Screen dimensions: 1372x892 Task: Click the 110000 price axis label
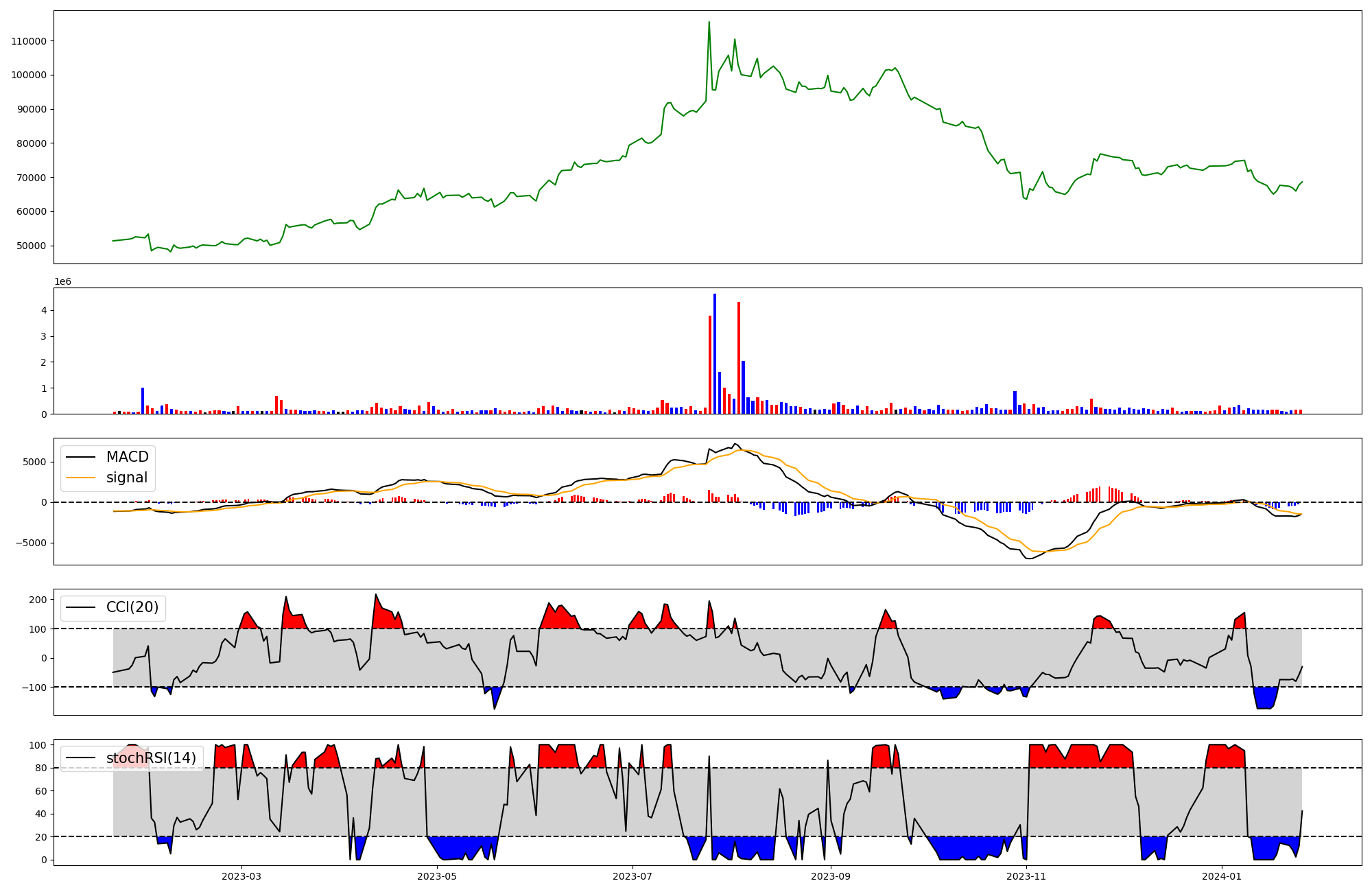[x=29, y=41]
